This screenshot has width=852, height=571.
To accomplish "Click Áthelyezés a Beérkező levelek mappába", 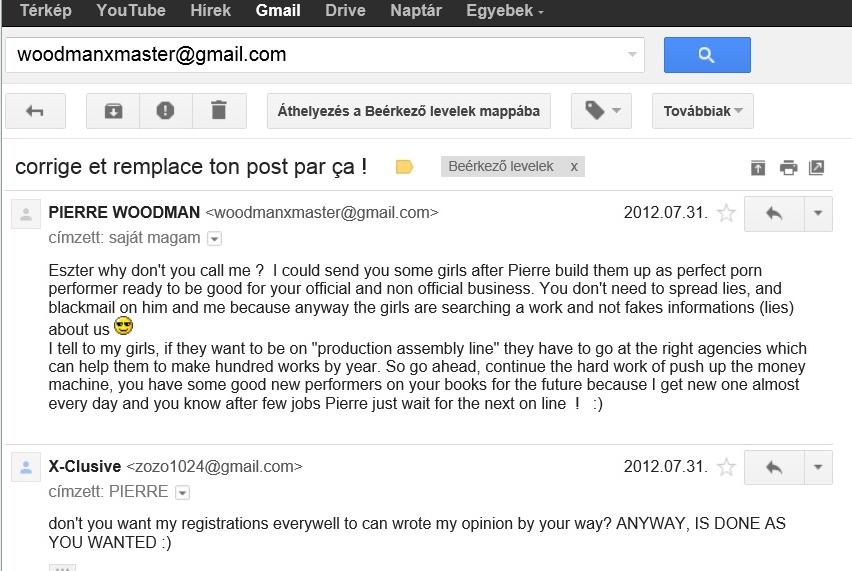I will coord(408,111).
